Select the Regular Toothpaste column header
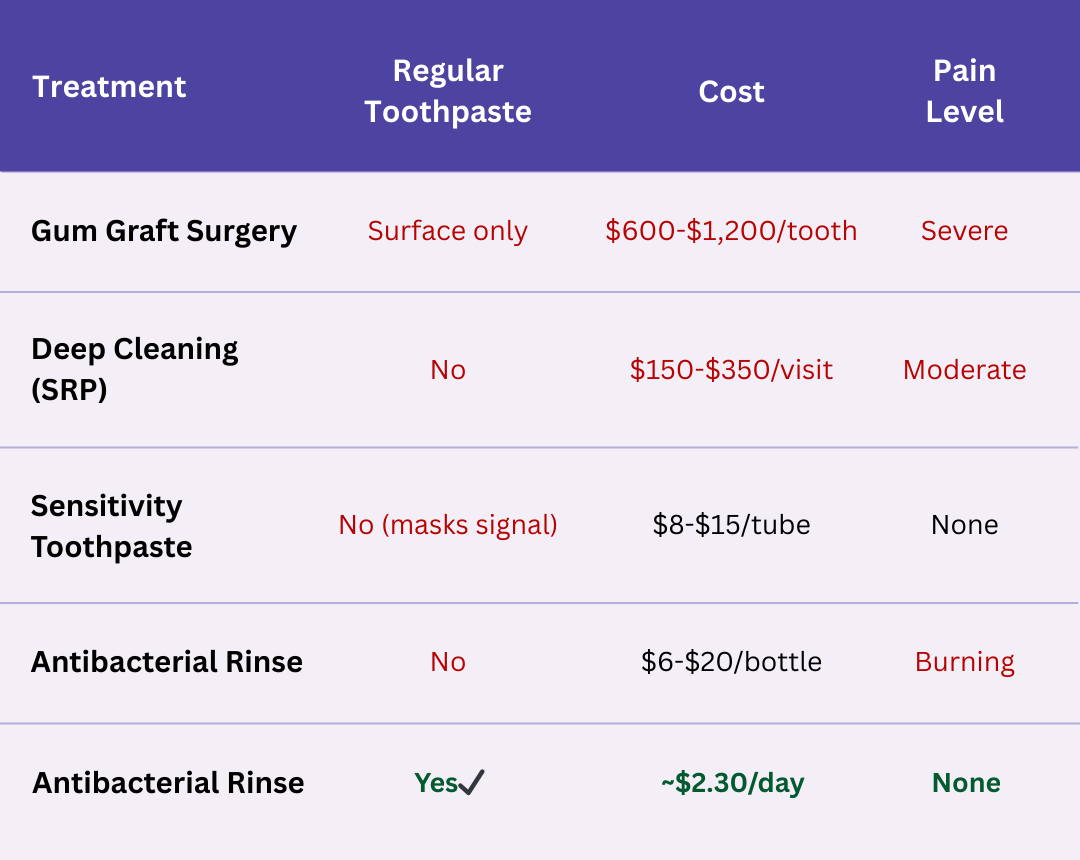 (448, 92)
